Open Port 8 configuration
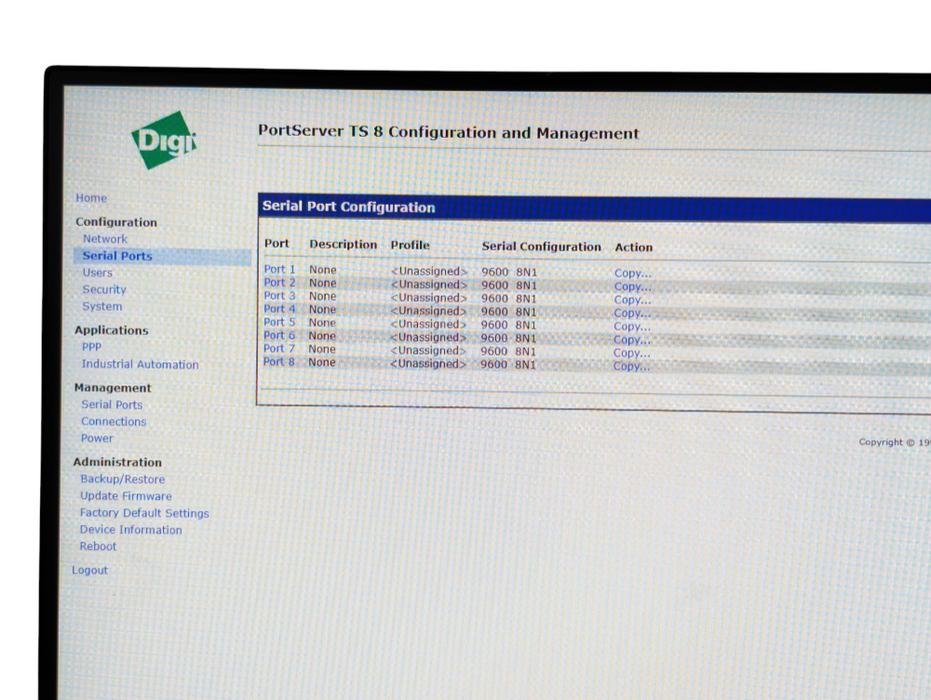The width and height of the screenshot is (931, 700). tap(278, 362)
